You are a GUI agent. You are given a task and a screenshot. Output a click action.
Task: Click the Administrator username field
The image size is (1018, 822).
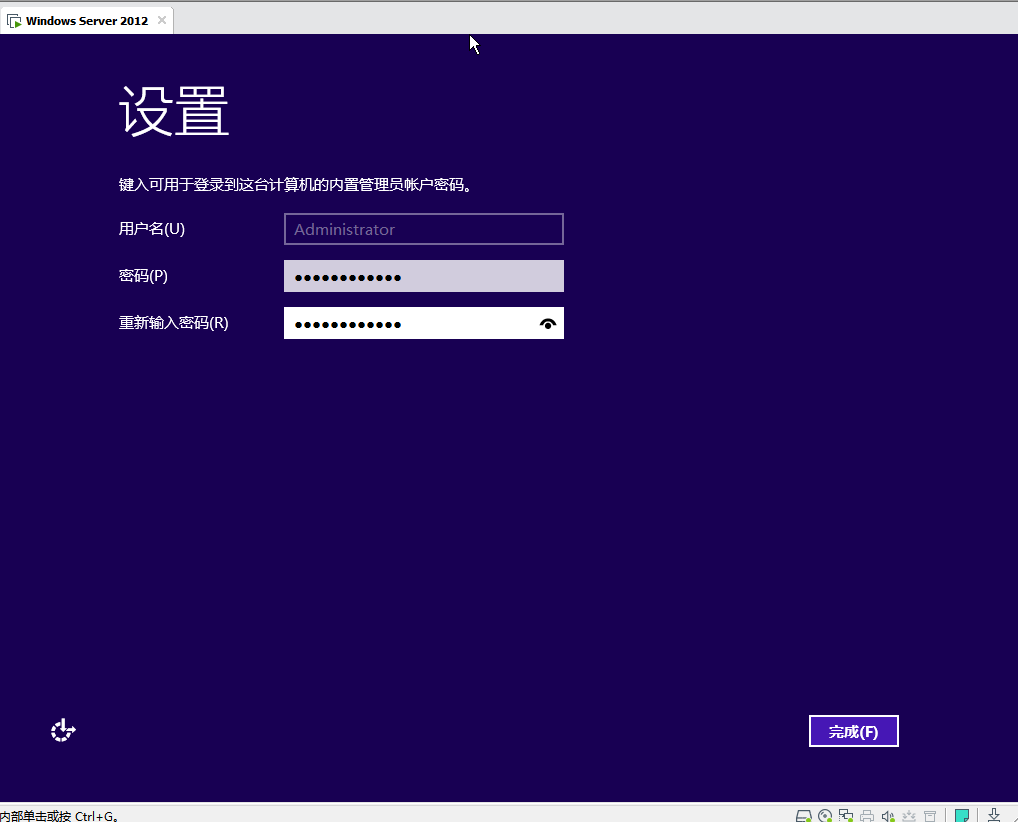point(423,229)
